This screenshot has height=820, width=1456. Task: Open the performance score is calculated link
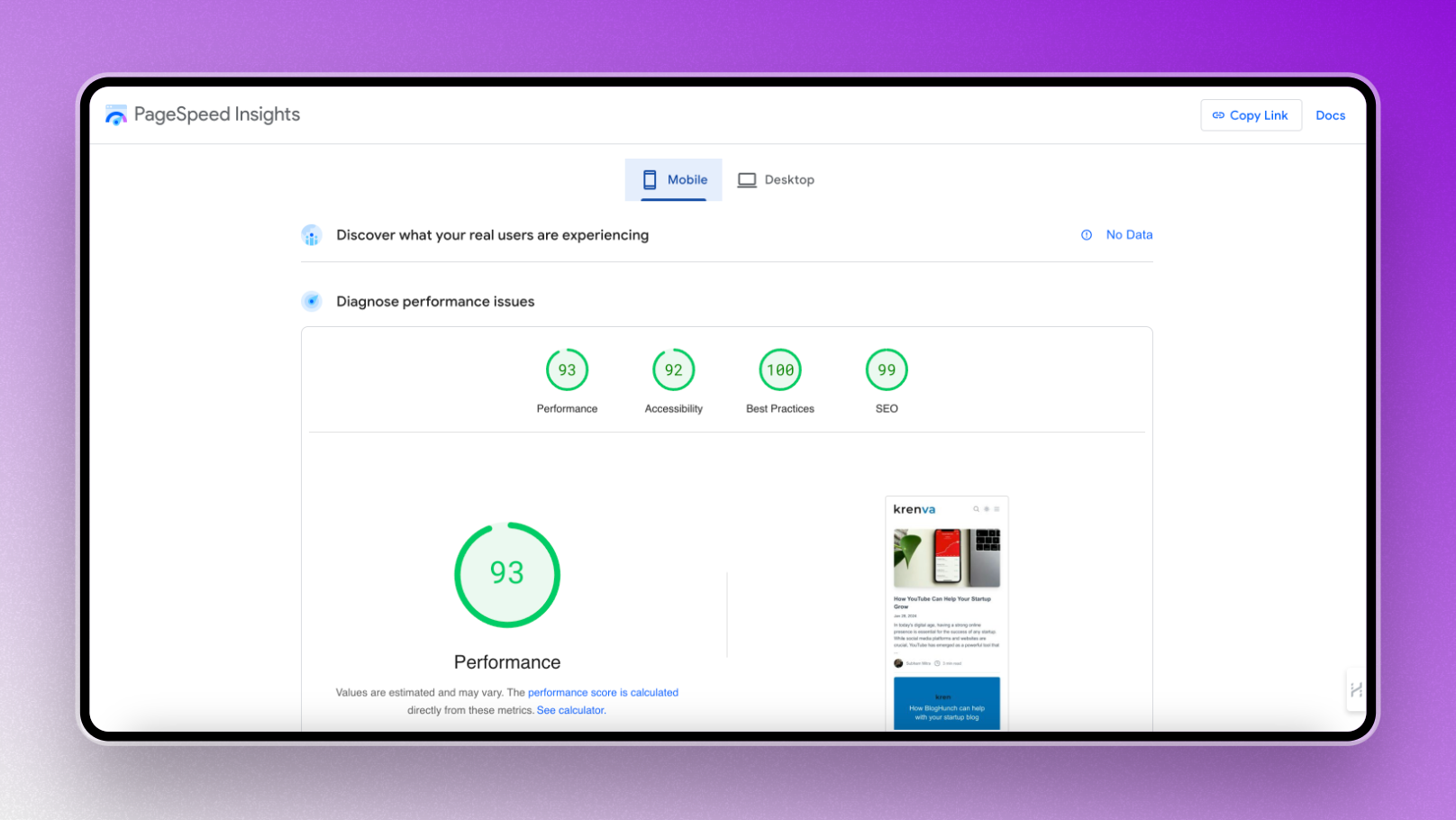[x=603, y=693]
